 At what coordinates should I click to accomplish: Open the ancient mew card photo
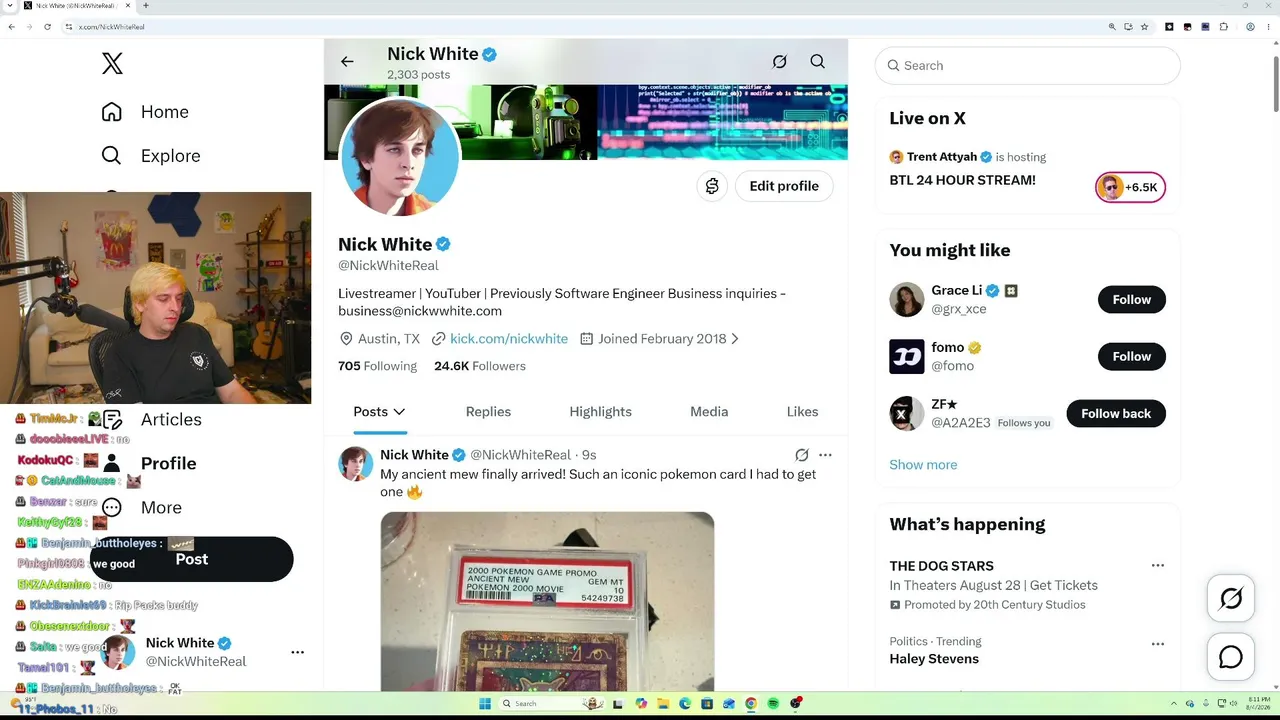point(547,601)
